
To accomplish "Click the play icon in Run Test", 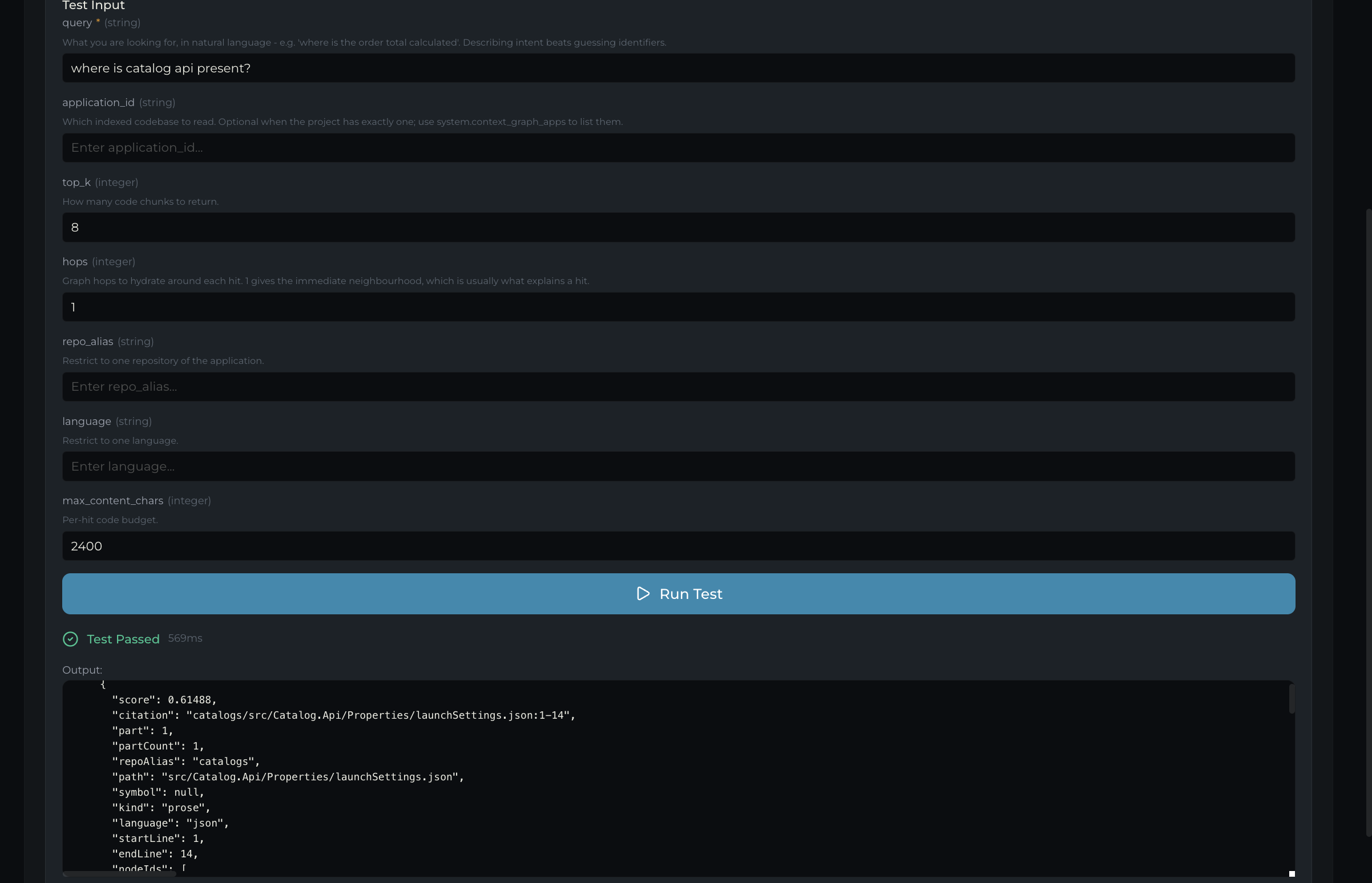I will pos(643,593).
